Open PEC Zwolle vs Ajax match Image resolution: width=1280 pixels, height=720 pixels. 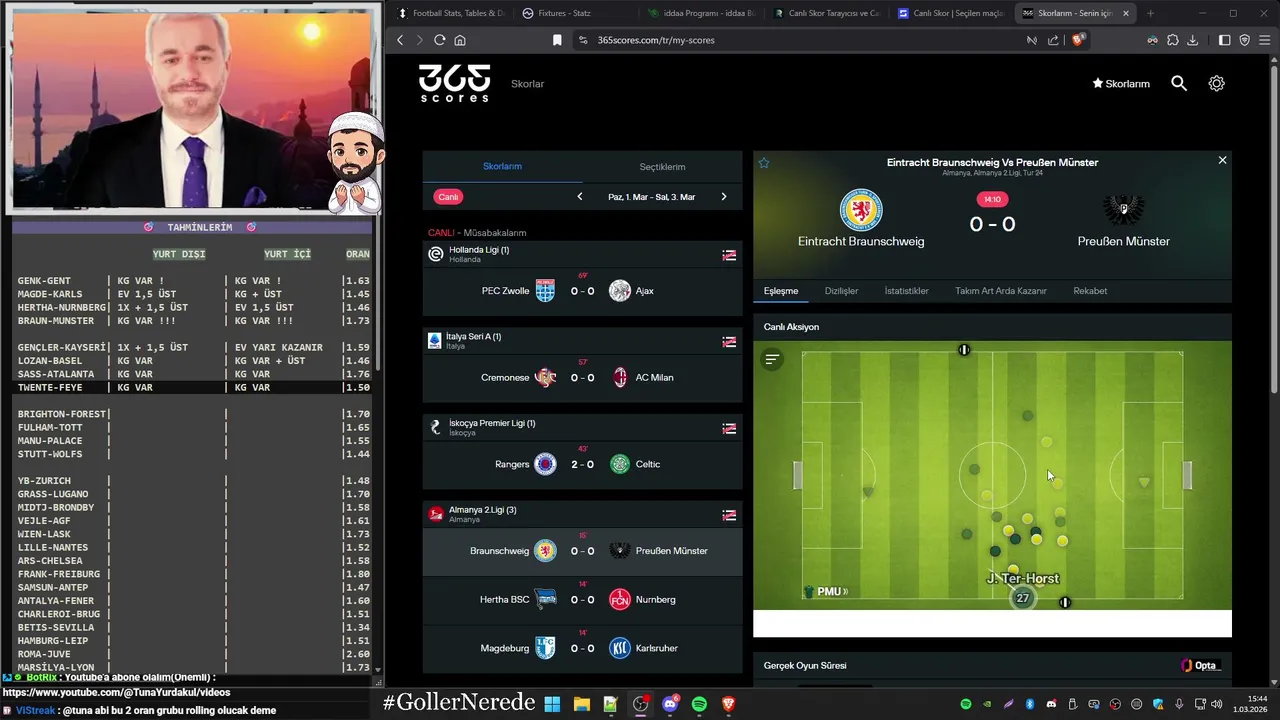(x=582, y=291)
